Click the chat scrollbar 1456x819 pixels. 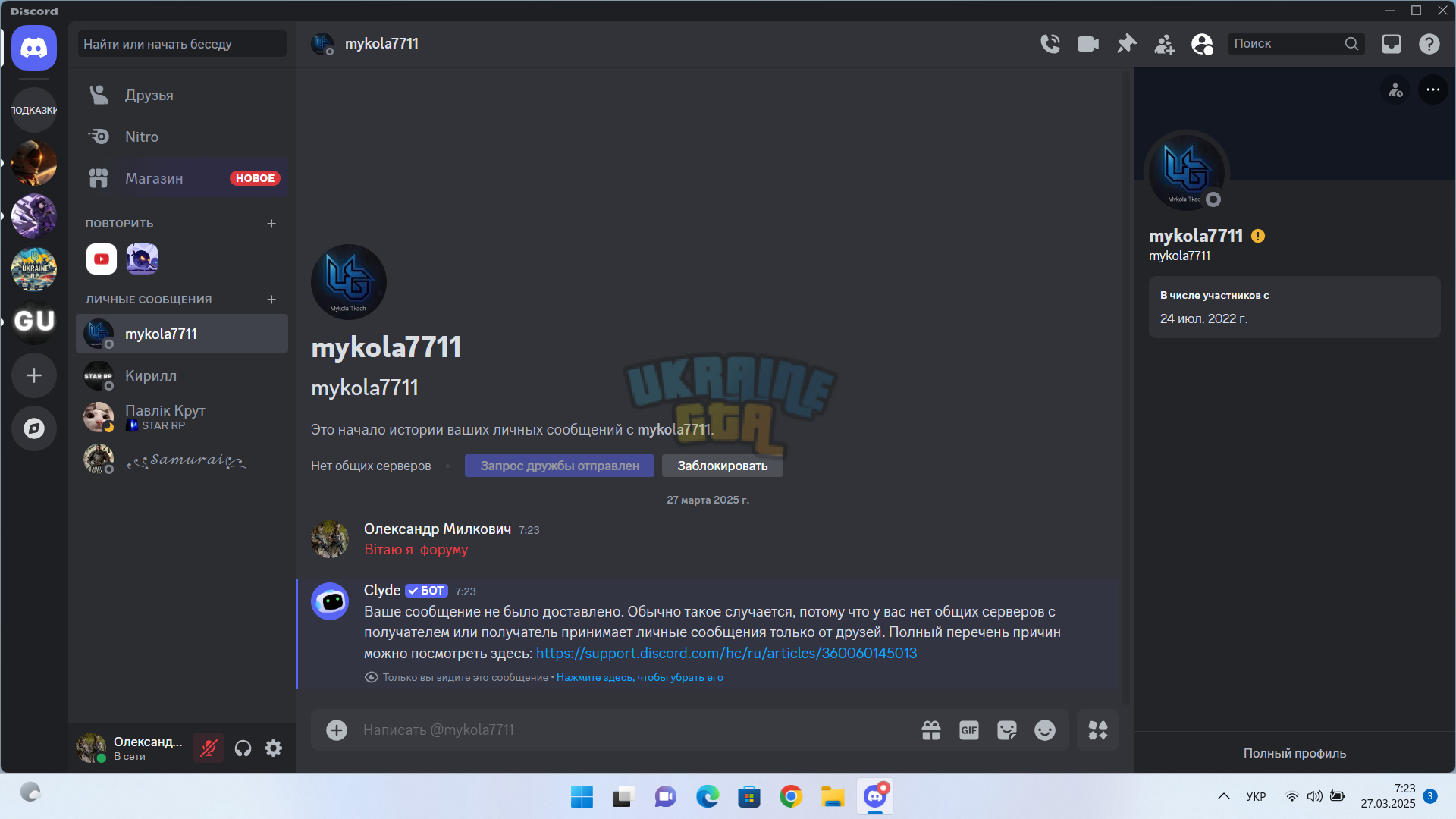tap(1125, 387)
